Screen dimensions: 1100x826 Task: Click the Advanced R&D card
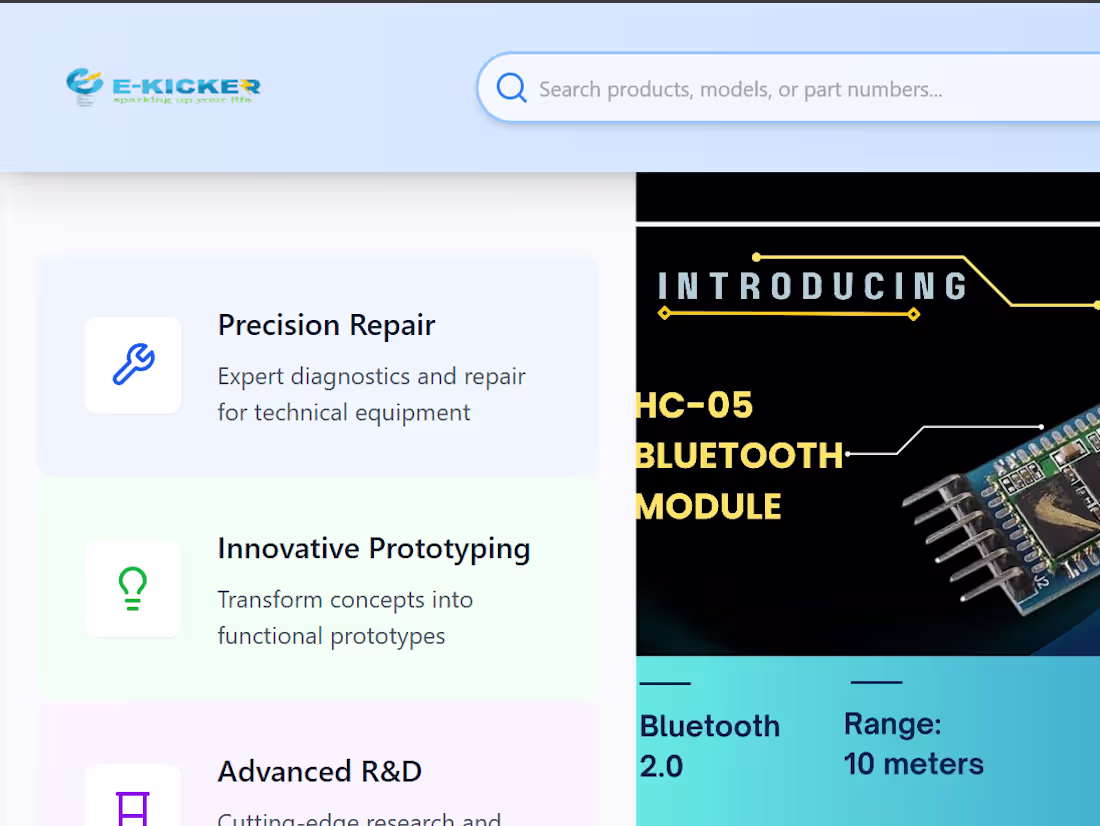pos(318,780)
